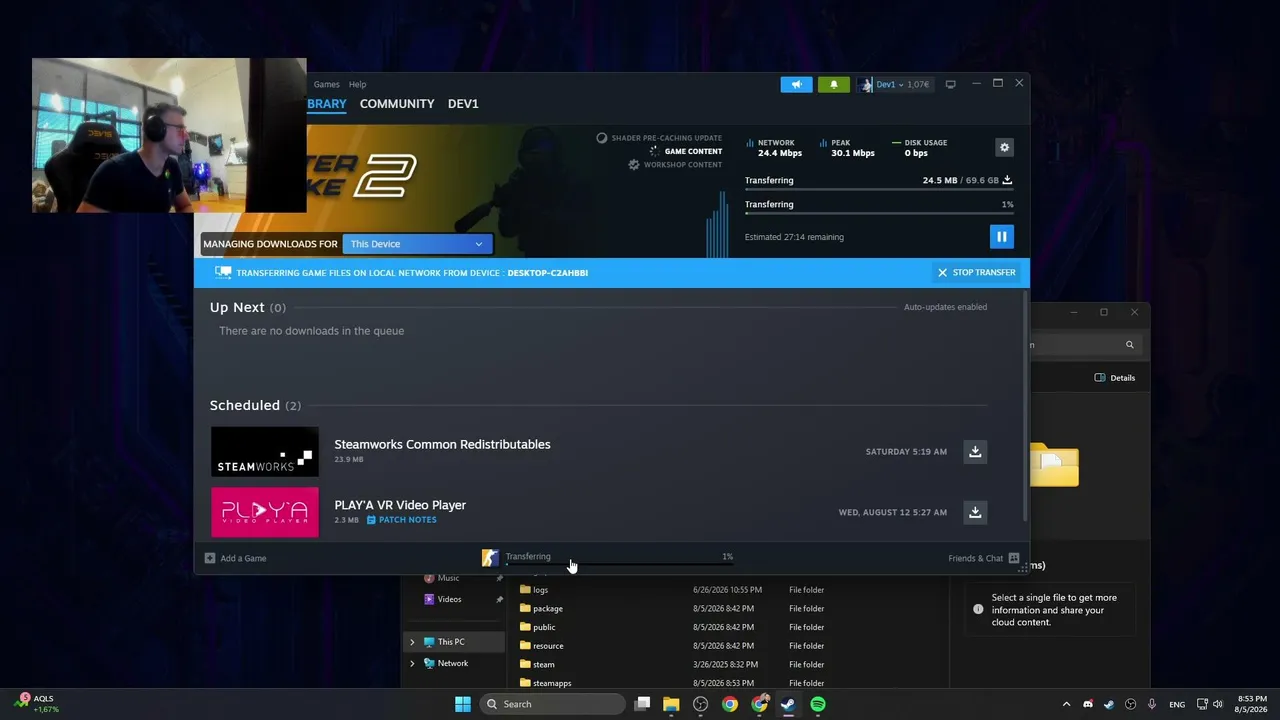Click the Workshop Content gear icon
Screen dimensions: 1280x720
633,165
